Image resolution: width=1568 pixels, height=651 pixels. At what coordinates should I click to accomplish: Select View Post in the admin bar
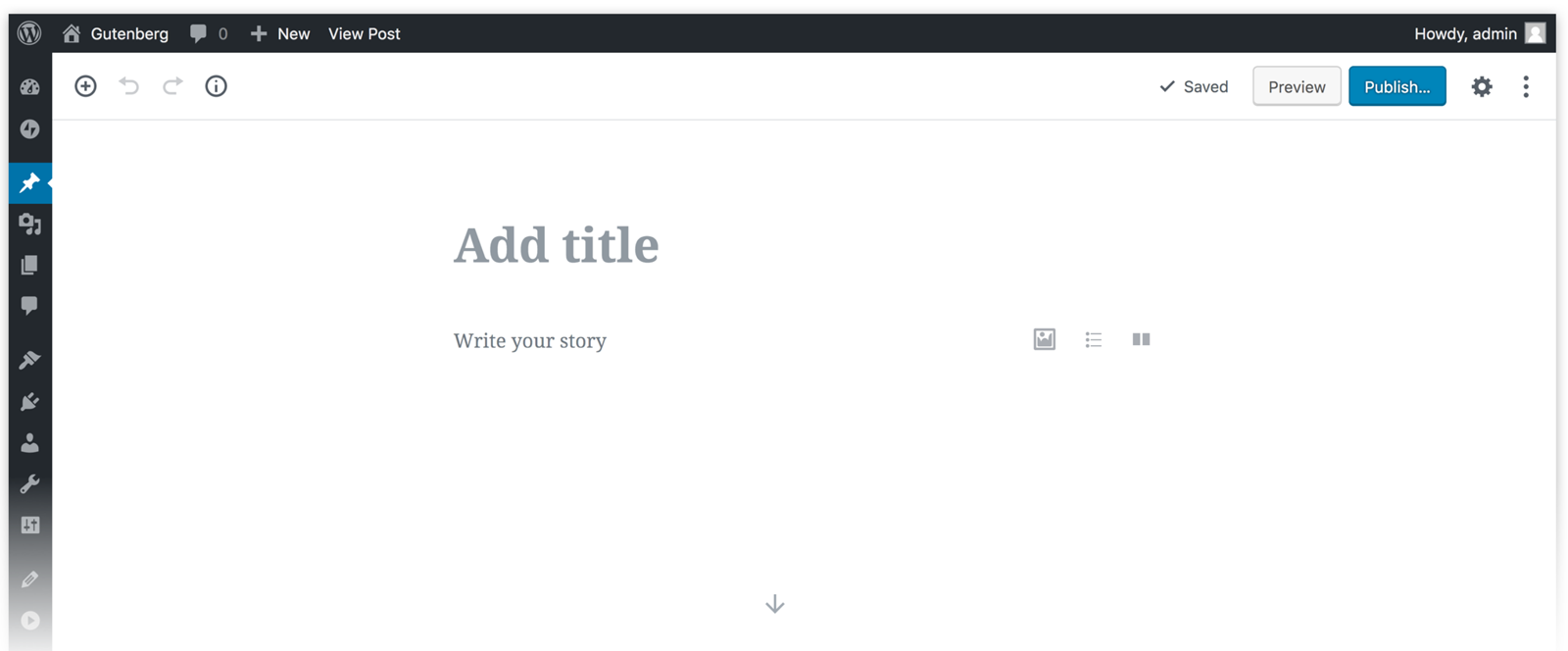coord(364,33)
